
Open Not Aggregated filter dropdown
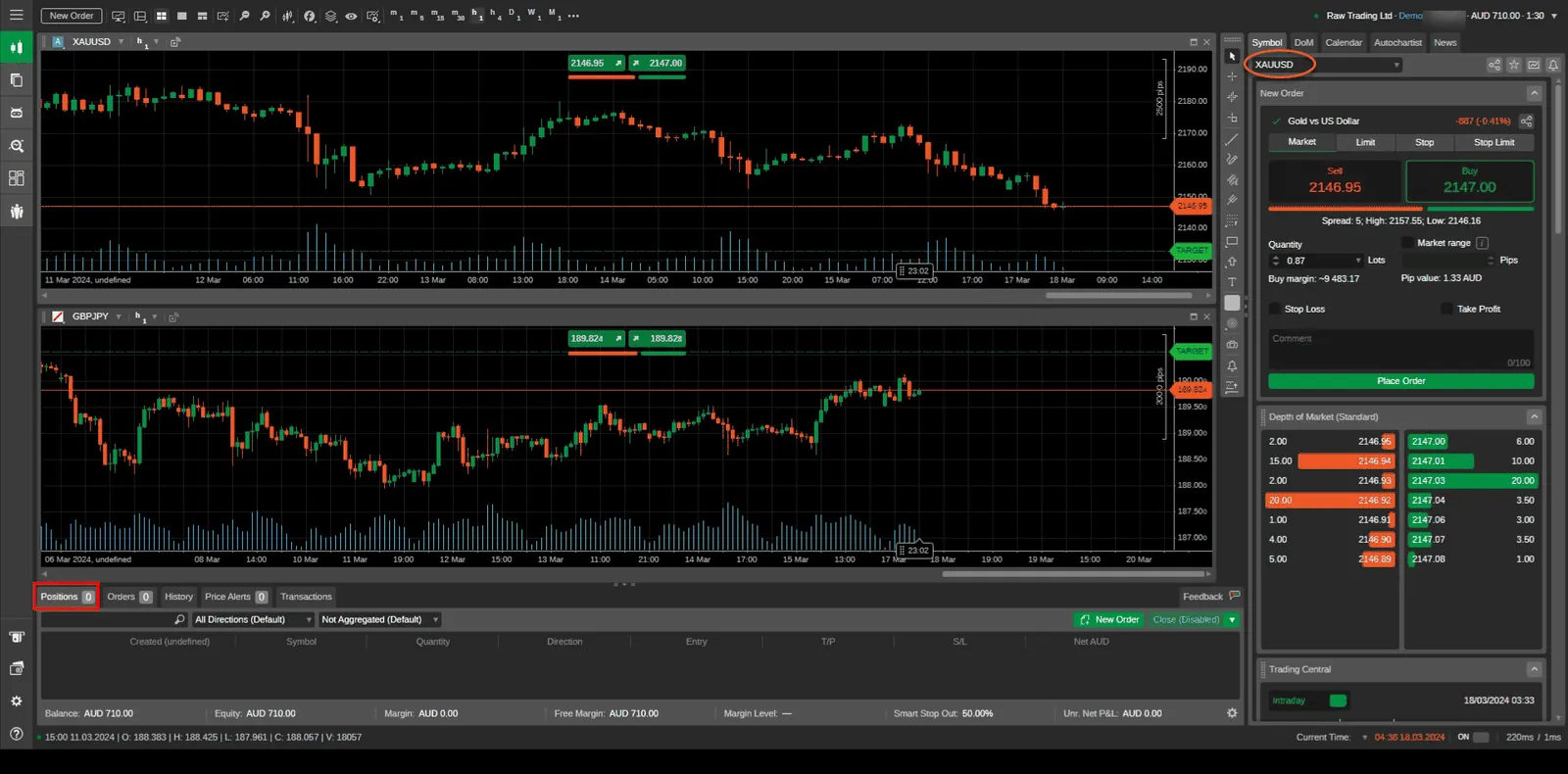379,619
